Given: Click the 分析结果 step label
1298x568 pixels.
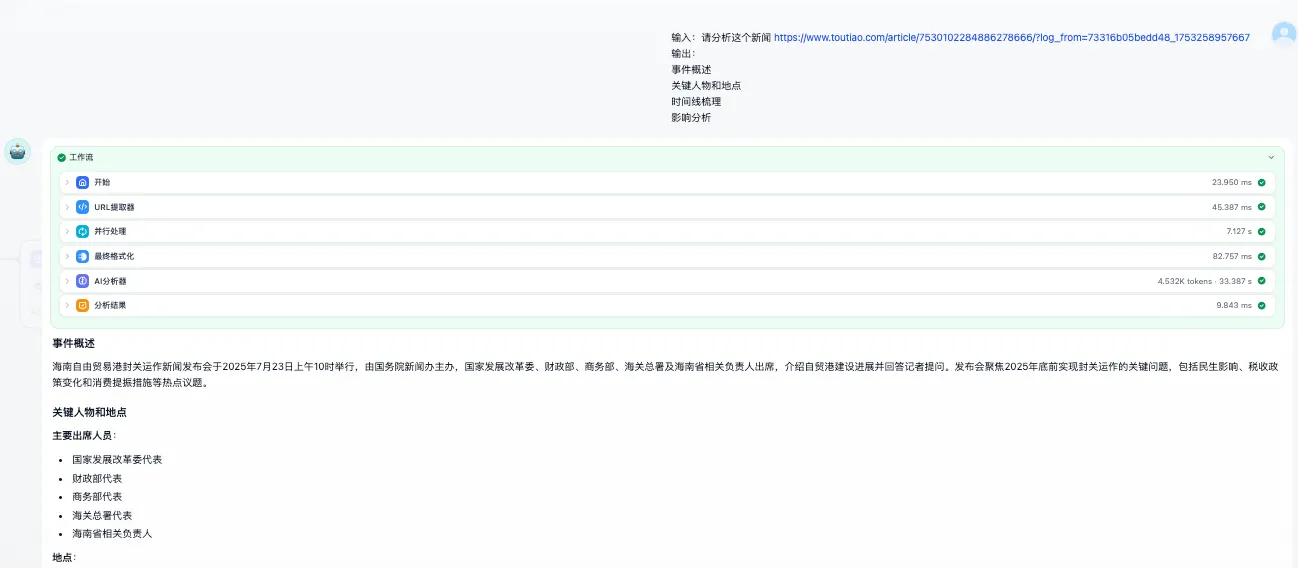Looking at the screenshot, I should tap(110, 305).
